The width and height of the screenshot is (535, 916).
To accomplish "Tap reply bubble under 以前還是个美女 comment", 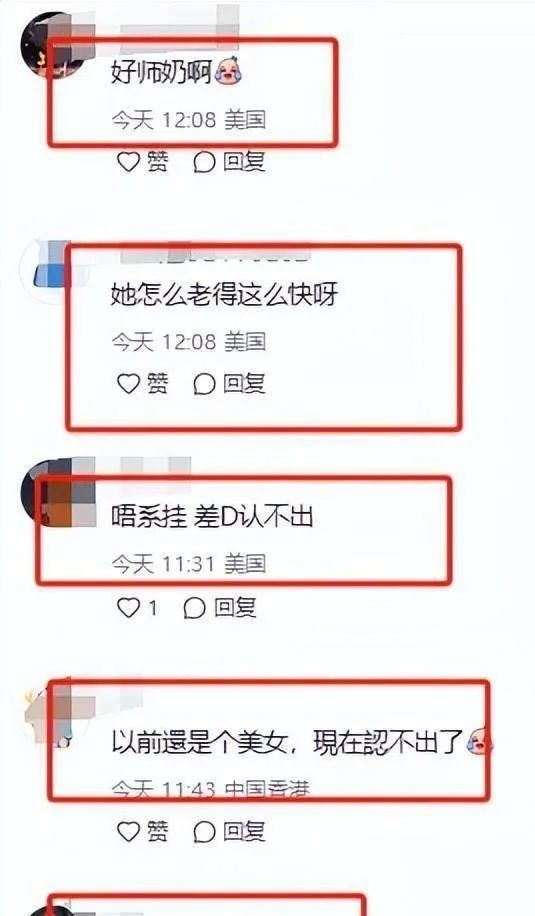I will pyautogui.click(x=204, y=832).
